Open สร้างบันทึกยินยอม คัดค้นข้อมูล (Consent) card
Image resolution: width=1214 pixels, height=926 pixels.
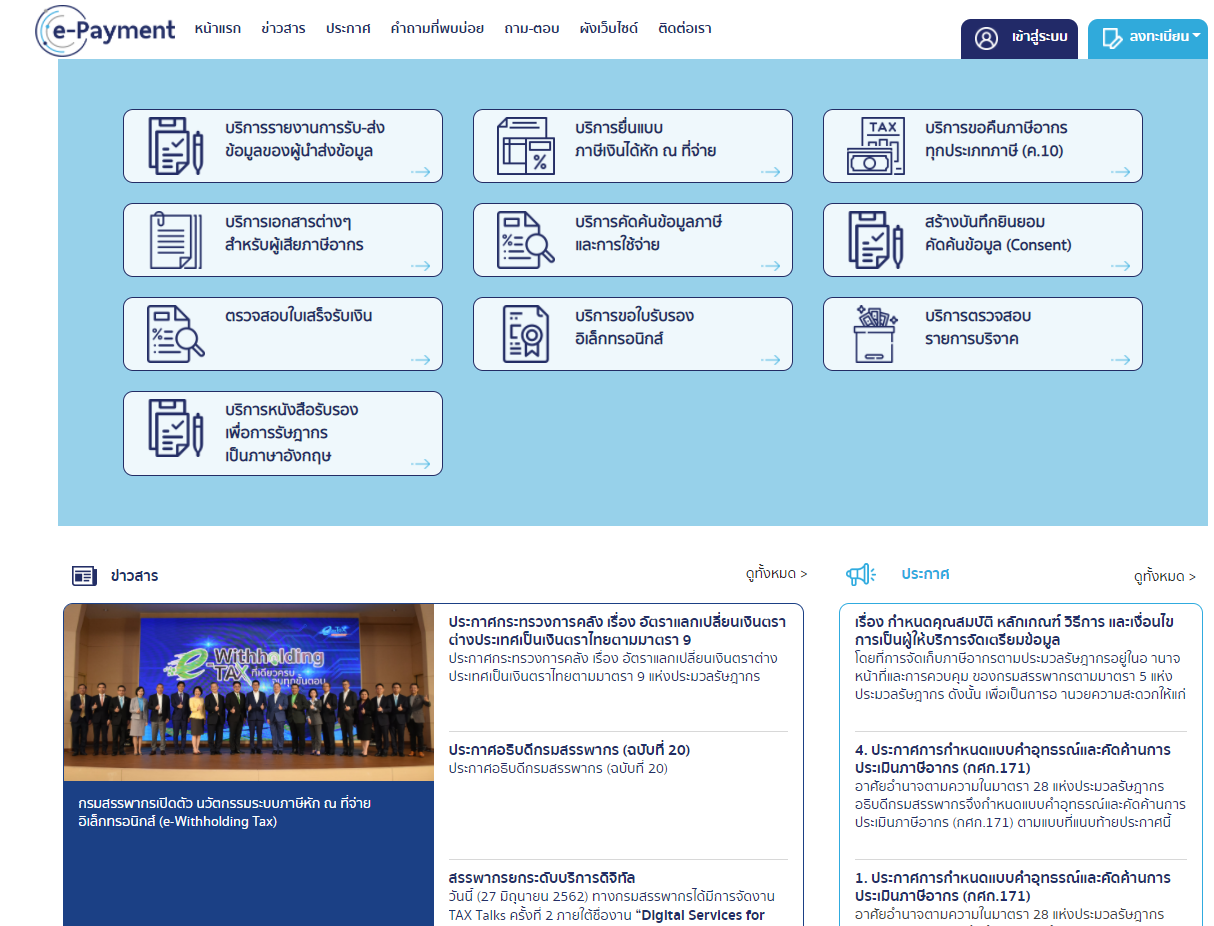983,240
